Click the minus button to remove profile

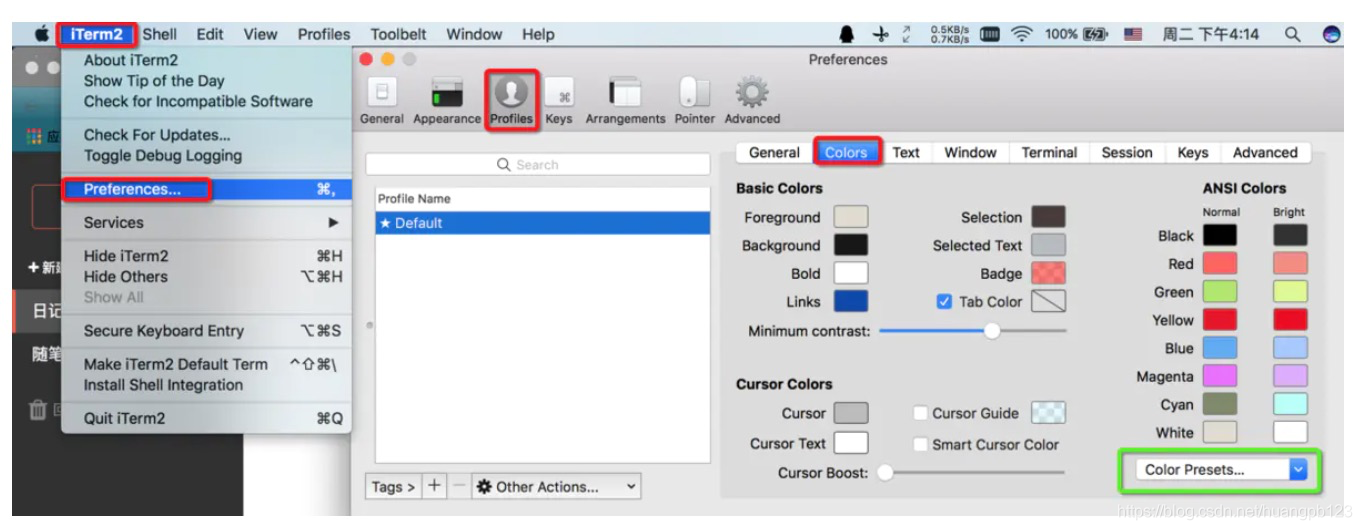[x=458, y=487]
